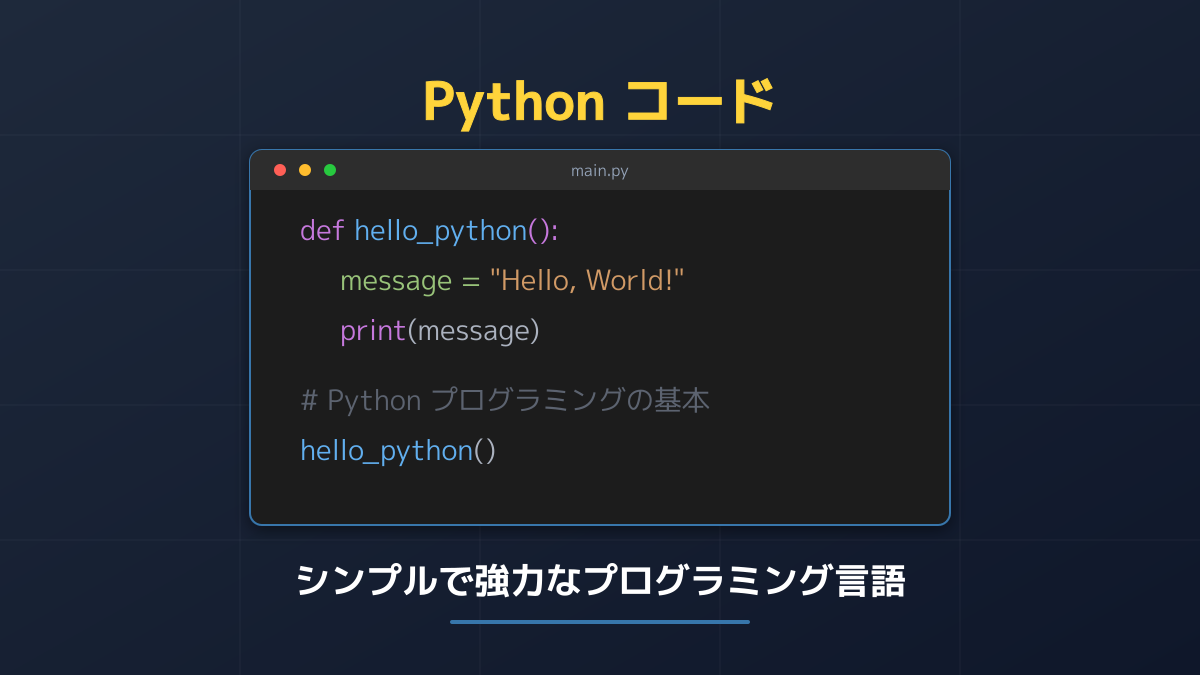The image size is (1200, 675).
Task: Click the blue underline bar below subtitle
Action: (600, 622)
